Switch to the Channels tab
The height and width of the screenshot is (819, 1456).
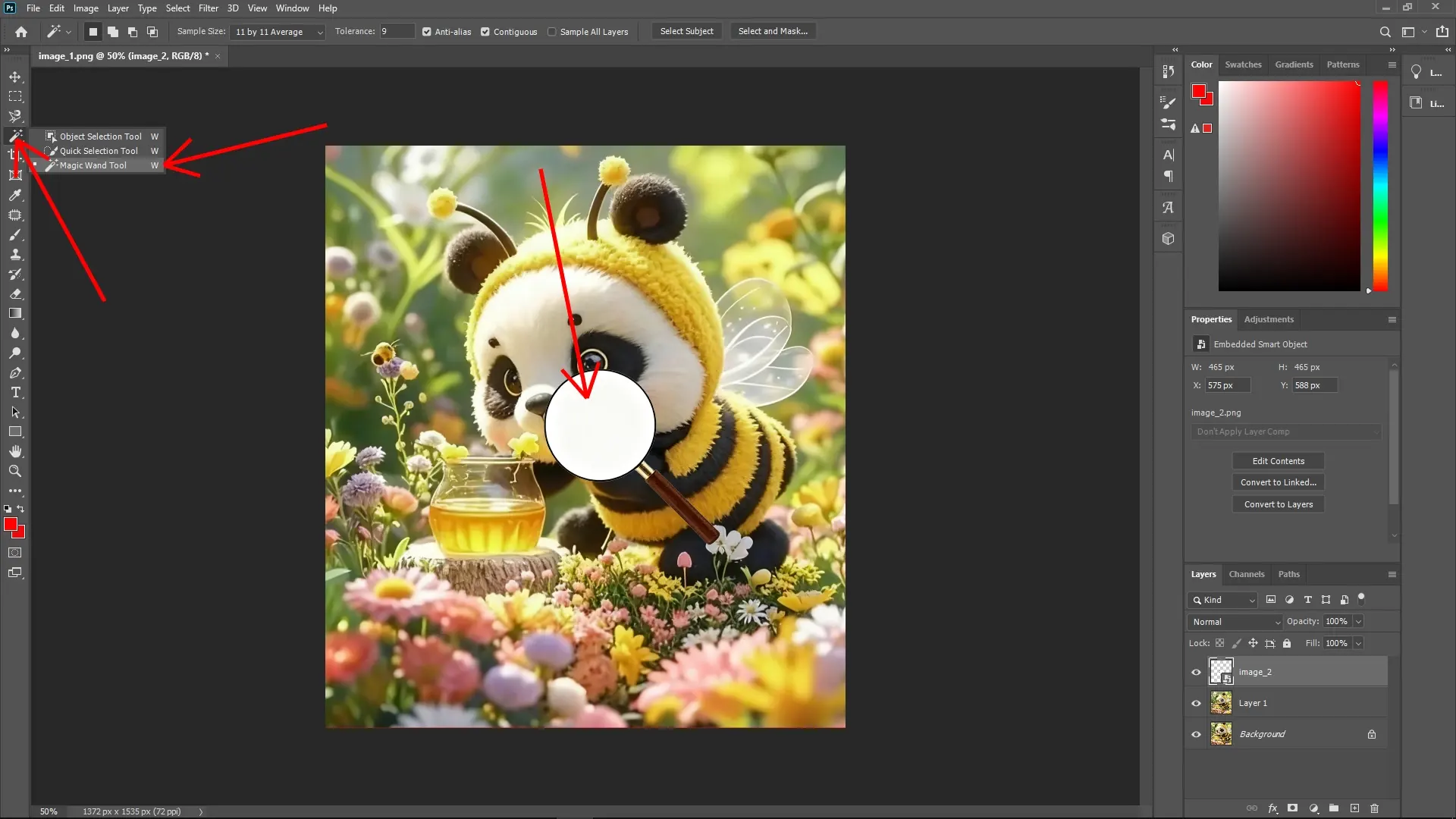coord(1246,574)
